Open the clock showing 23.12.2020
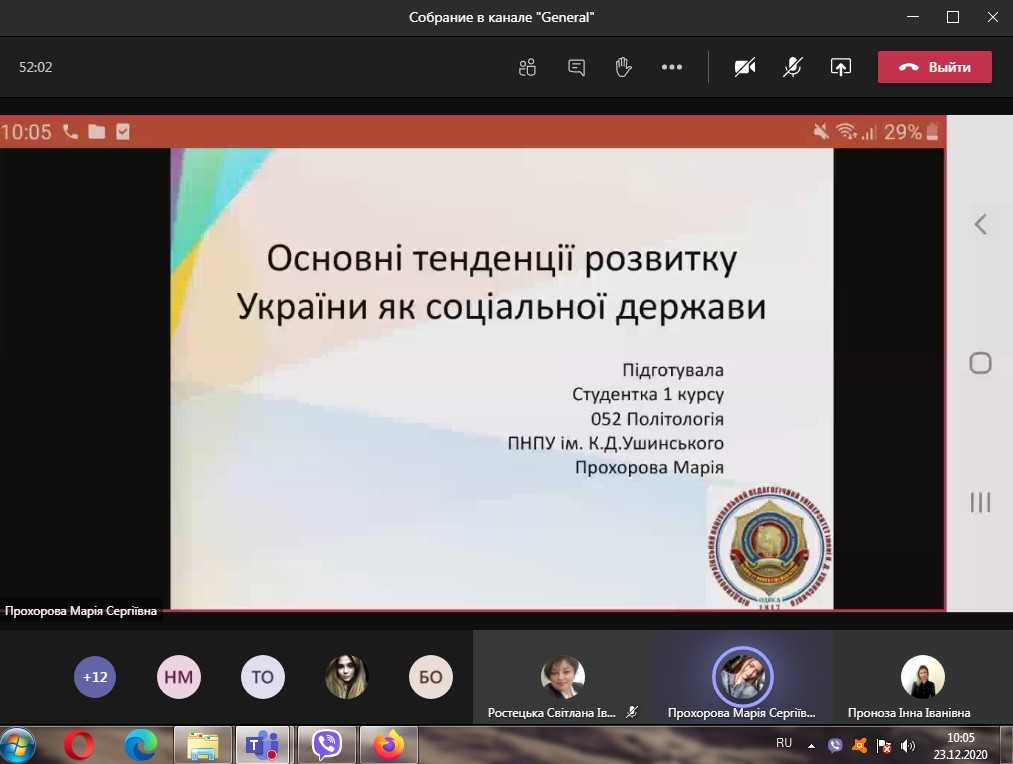The width and height of the screenshot is (1013, 764). click(x=960, y=746)
